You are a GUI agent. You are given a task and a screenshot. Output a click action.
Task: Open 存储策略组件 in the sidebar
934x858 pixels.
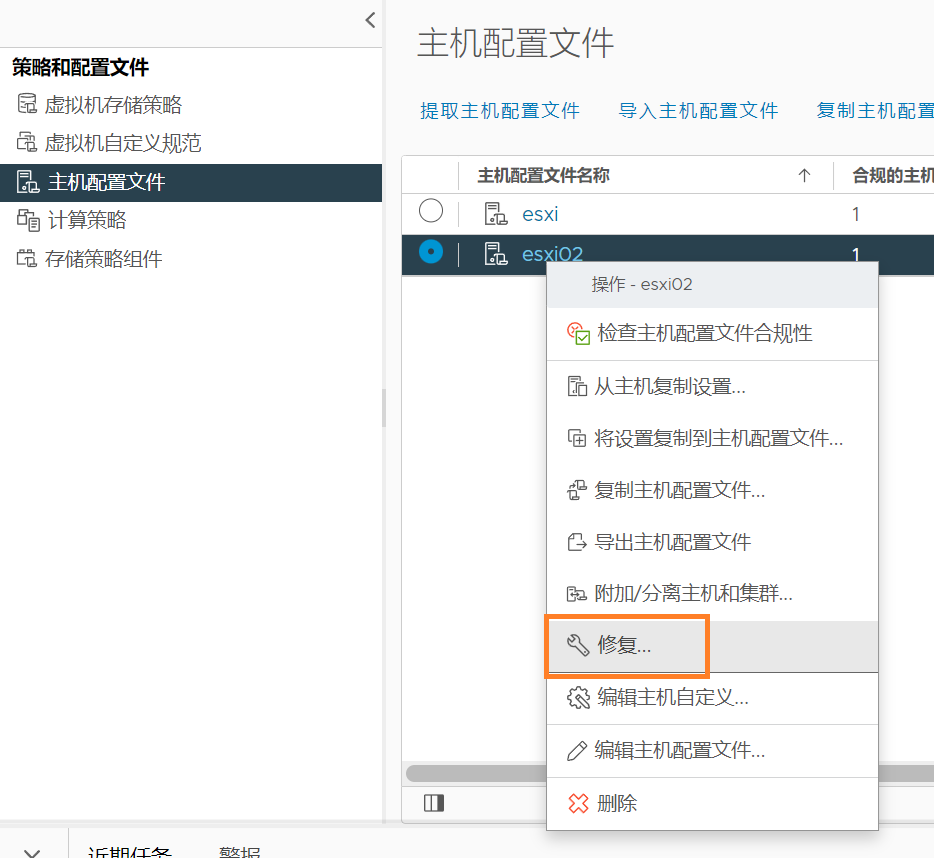(x=103, y=259)
